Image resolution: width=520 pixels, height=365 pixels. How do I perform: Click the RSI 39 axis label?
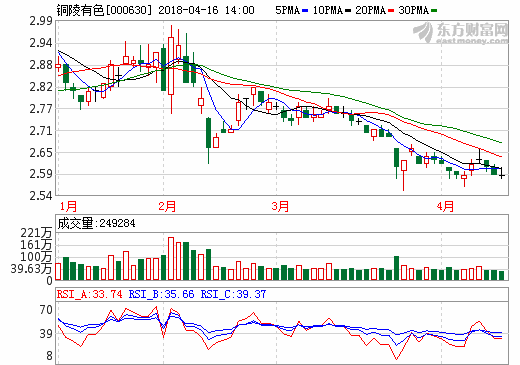point(46,334)
